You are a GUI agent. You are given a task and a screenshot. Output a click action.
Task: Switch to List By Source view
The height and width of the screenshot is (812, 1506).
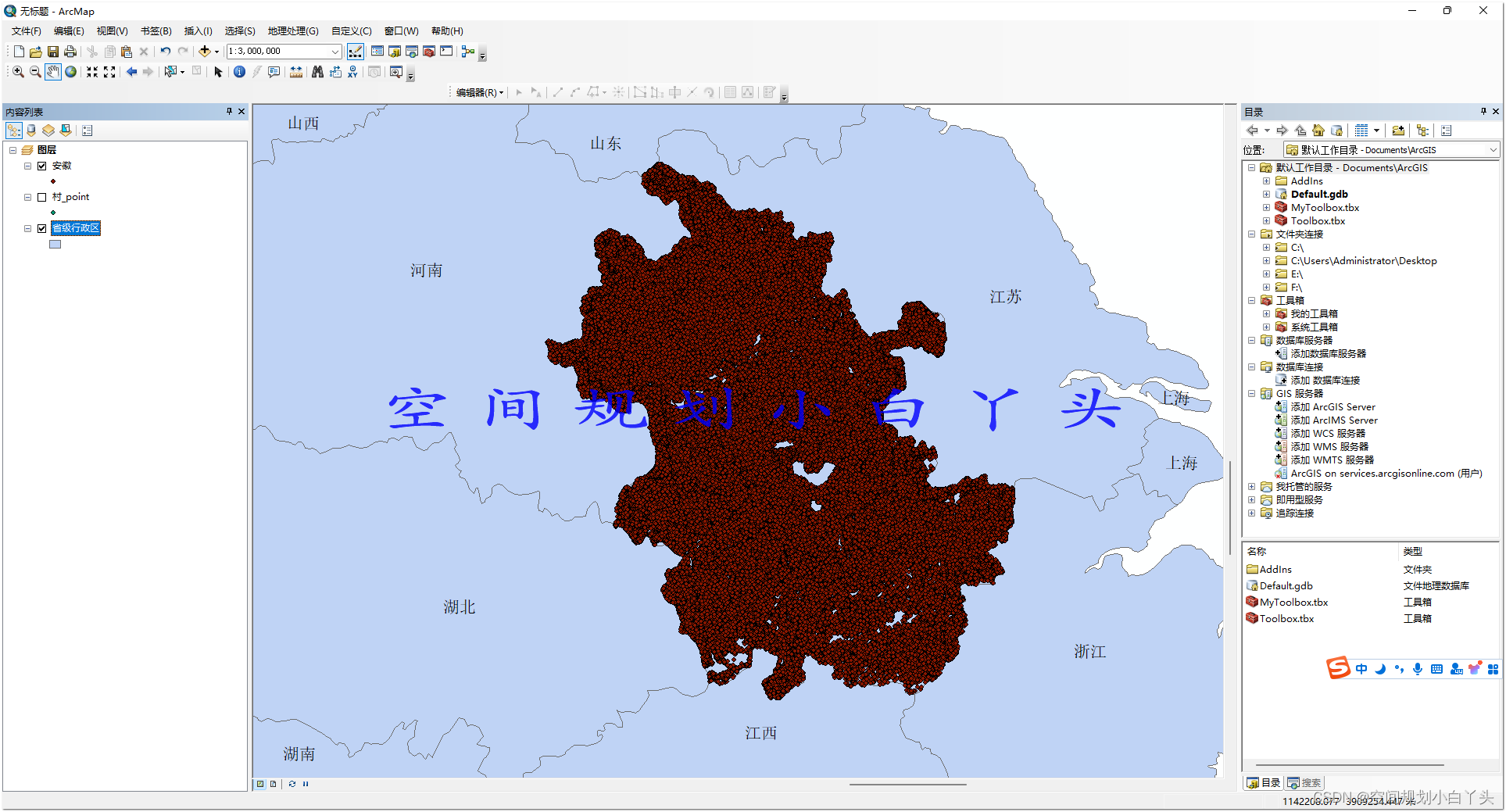(31, 131)
